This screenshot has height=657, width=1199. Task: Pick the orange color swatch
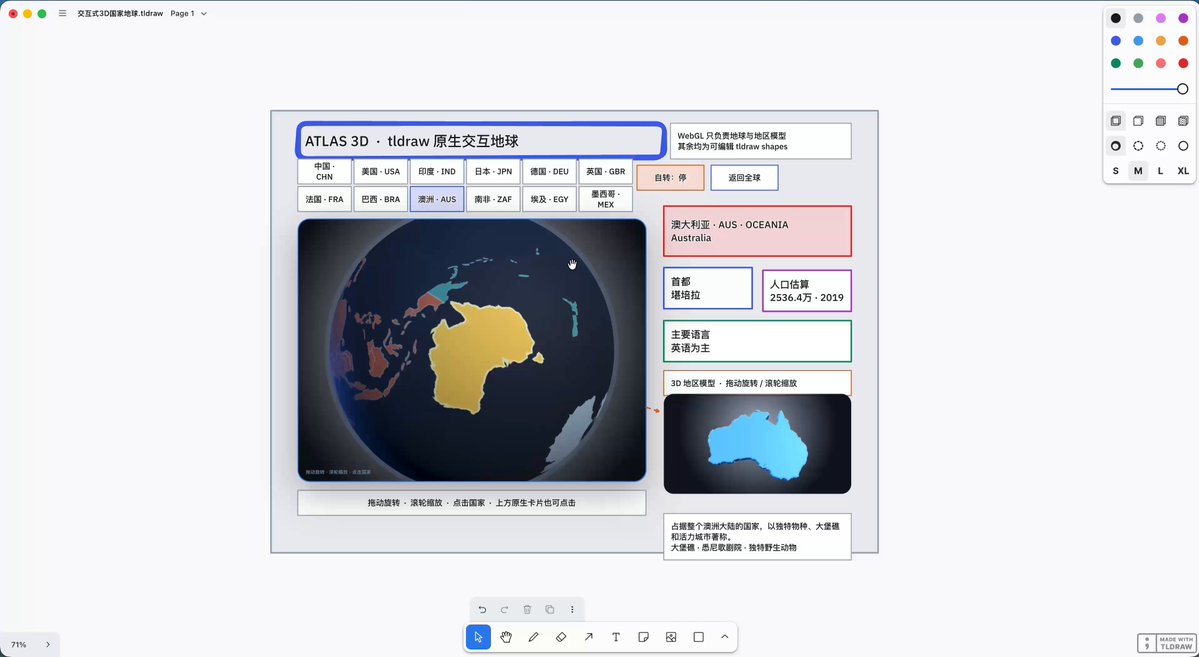pyautogui.click(x=1183, y=41)
